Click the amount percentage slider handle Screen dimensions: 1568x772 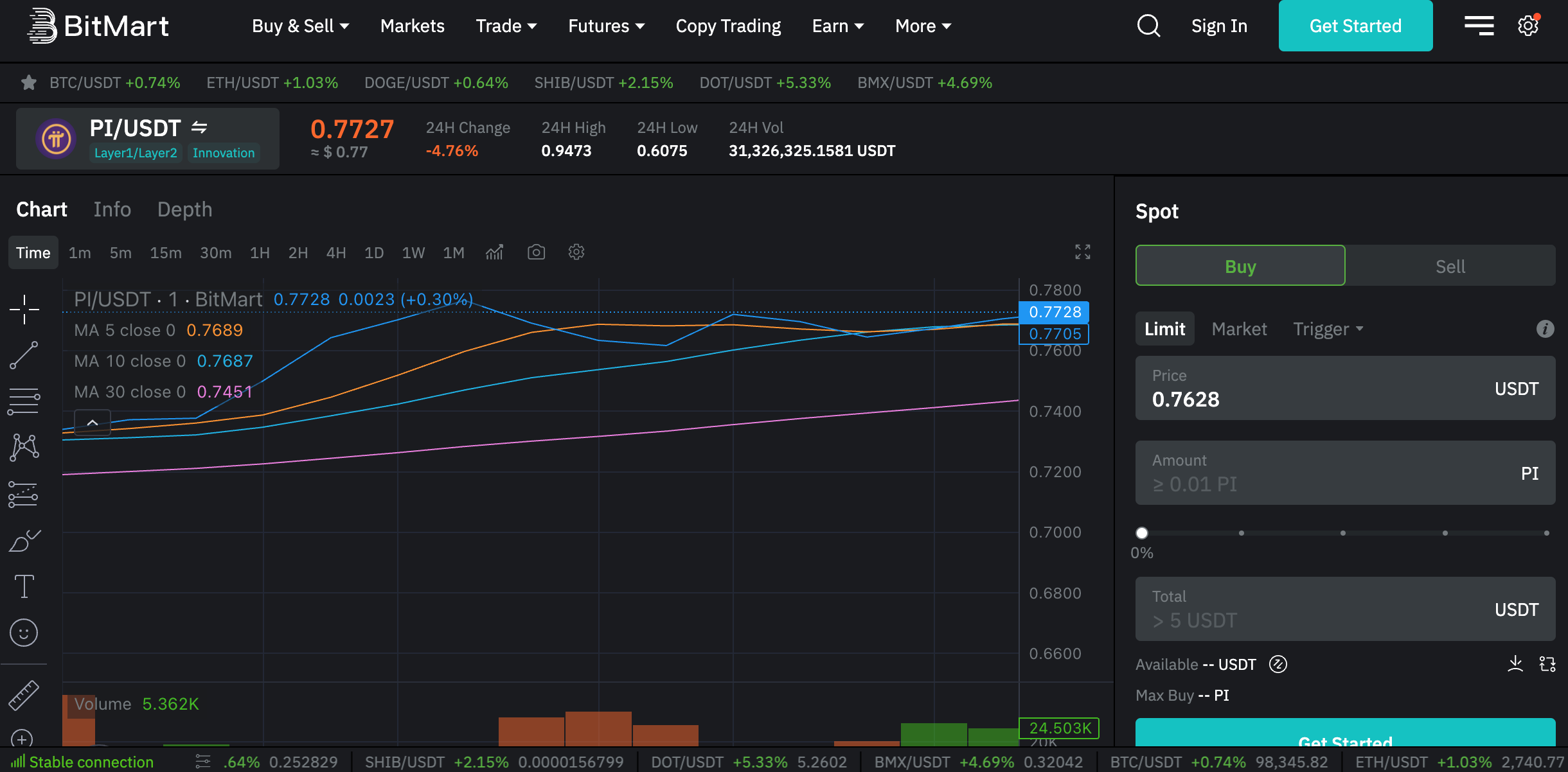(x=1142, y=533)
